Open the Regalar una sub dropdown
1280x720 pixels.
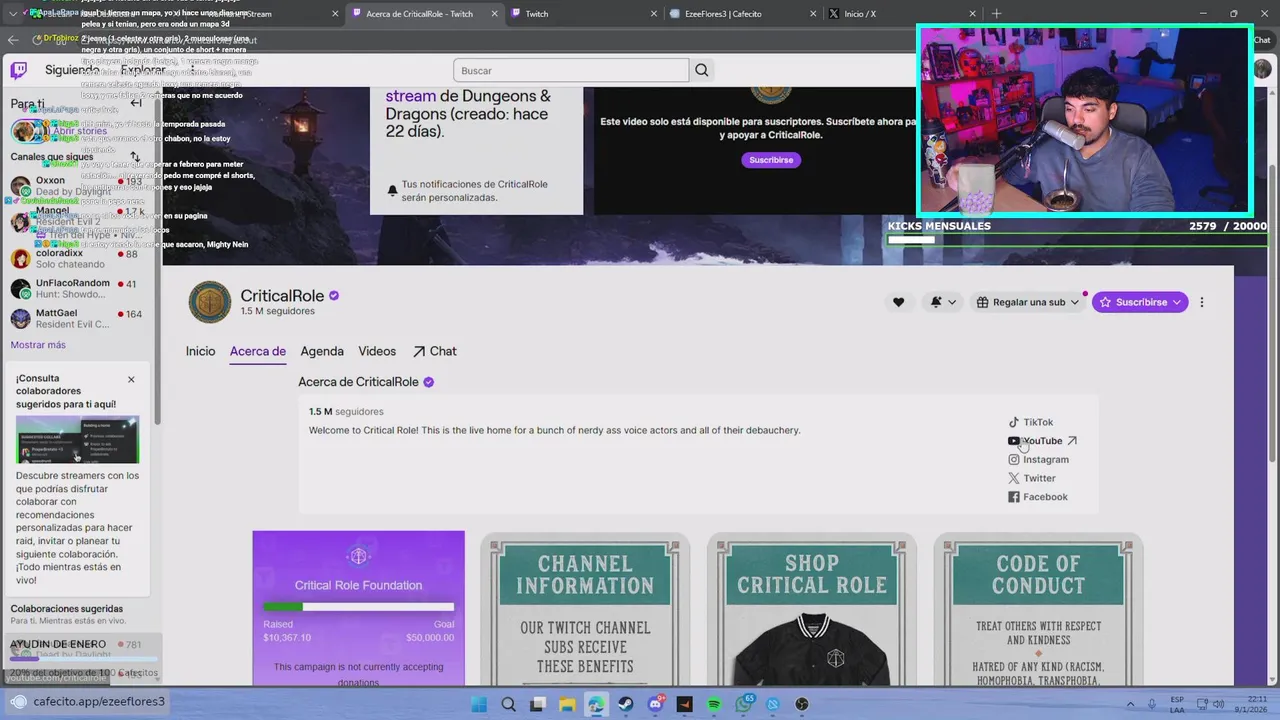click(x=1028, y=302)
